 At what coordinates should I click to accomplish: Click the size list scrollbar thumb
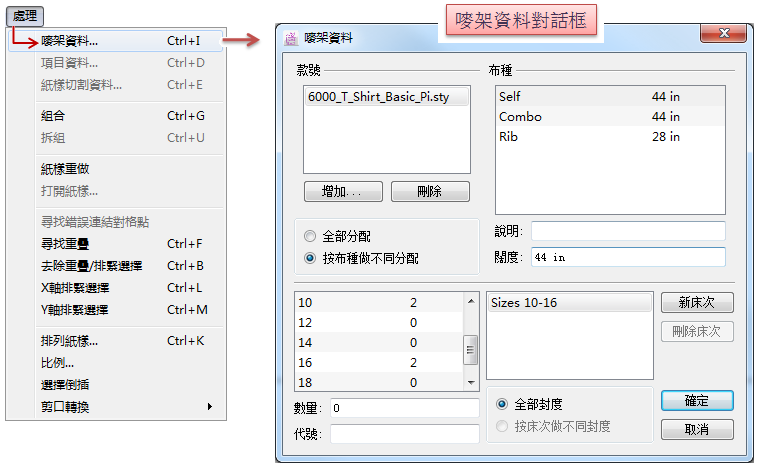pyautogui.click(x=471, y=350)
